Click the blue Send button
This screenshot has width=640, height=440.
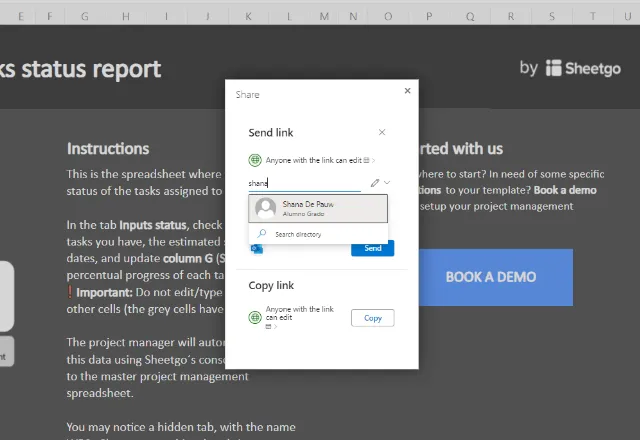pos(372,248)
